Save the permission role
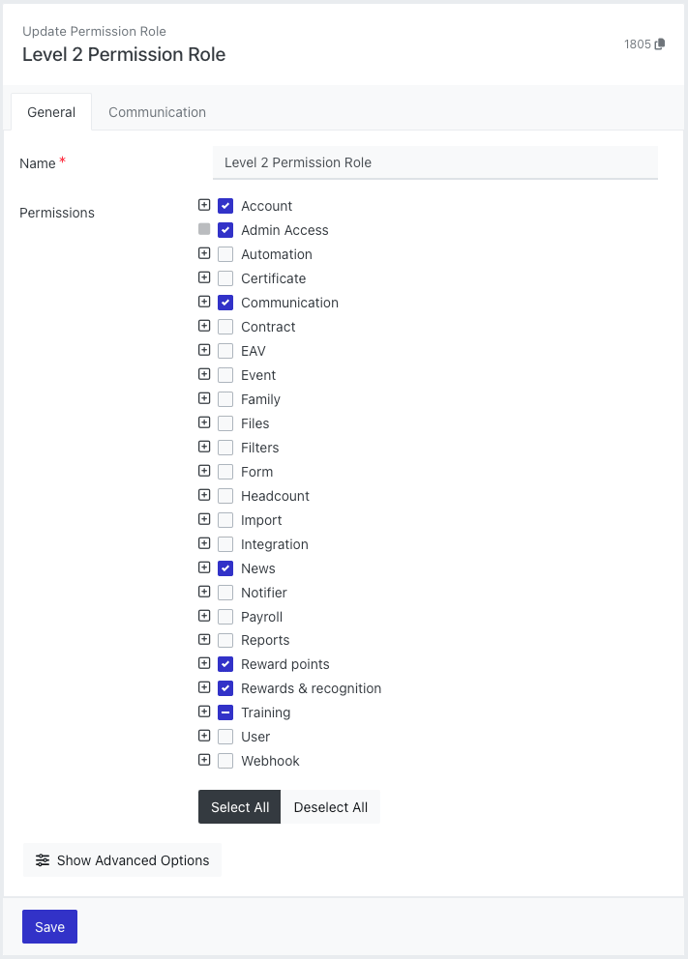 pyautogui.click(x=49, y=927)
